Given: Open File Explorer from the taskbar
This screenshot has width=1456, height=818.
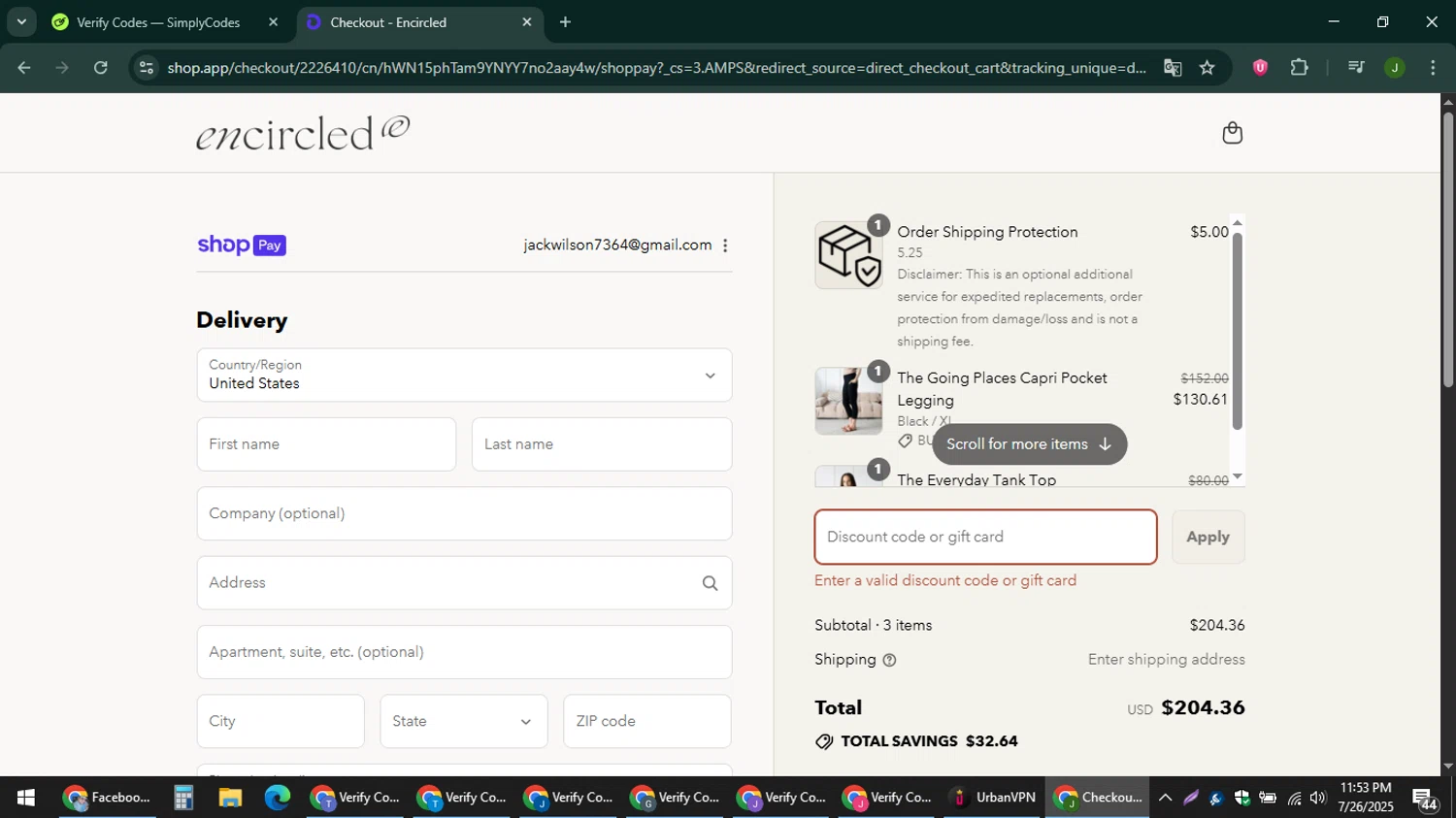Looking at the screenshot, I should click(x=230, y=798).
